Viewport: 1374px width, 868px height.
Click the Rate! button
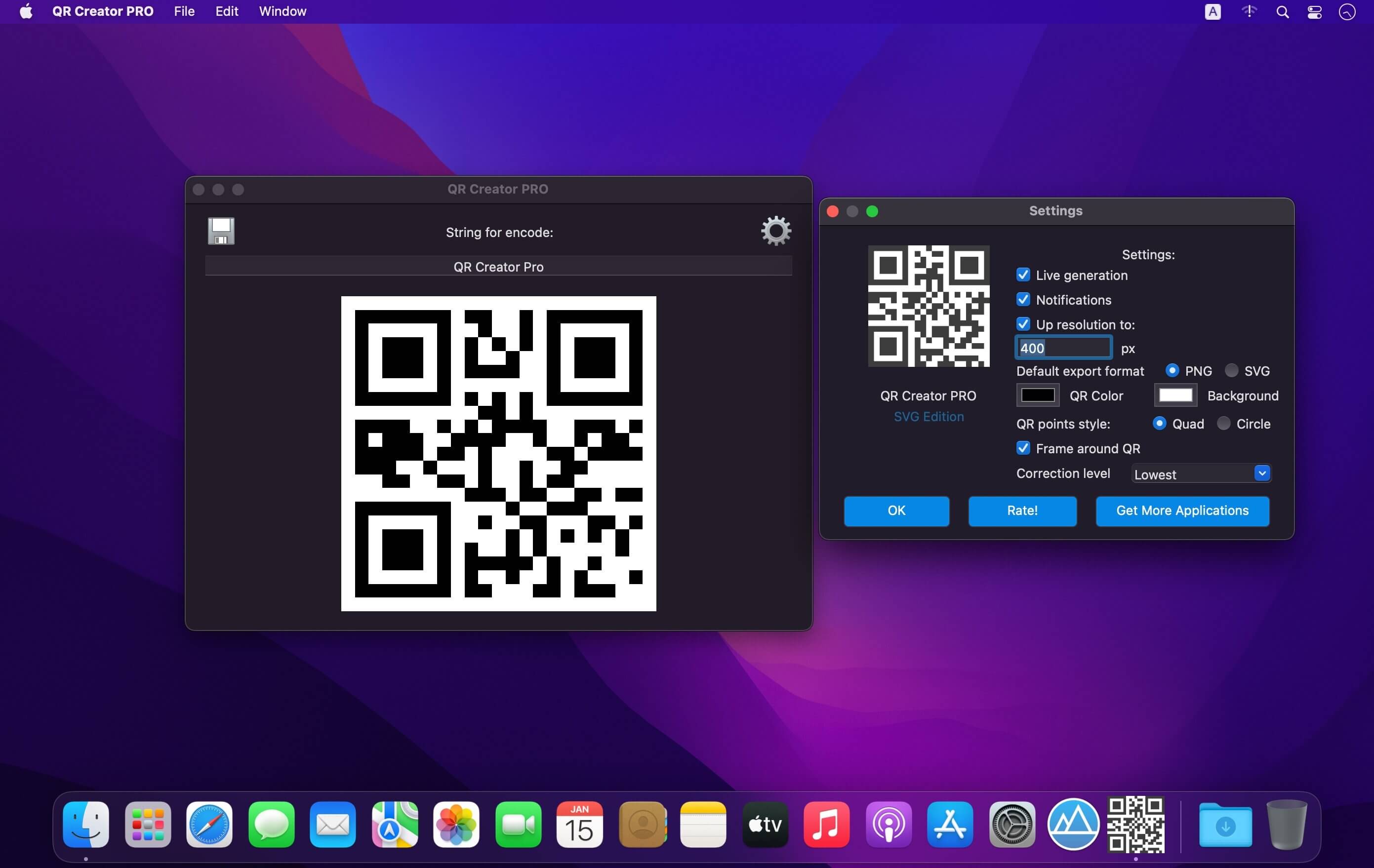tap(1022, 511)
